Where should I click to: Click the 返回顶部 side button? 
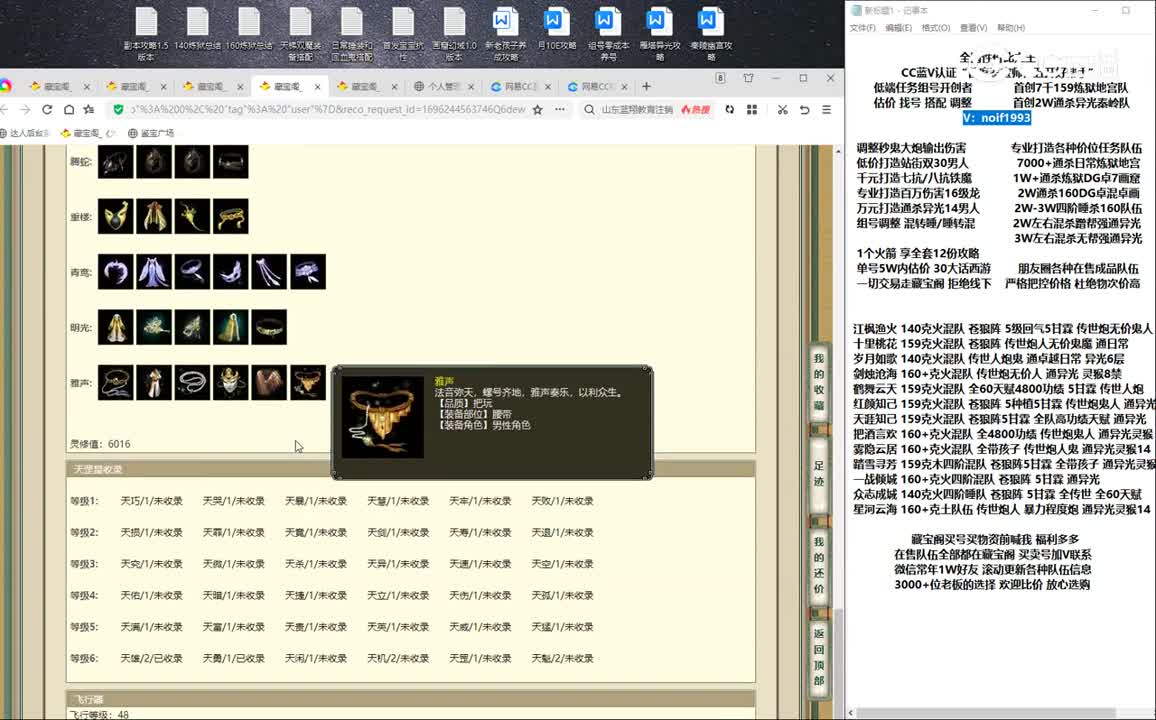pyautogui.click(x=818, y=657)
